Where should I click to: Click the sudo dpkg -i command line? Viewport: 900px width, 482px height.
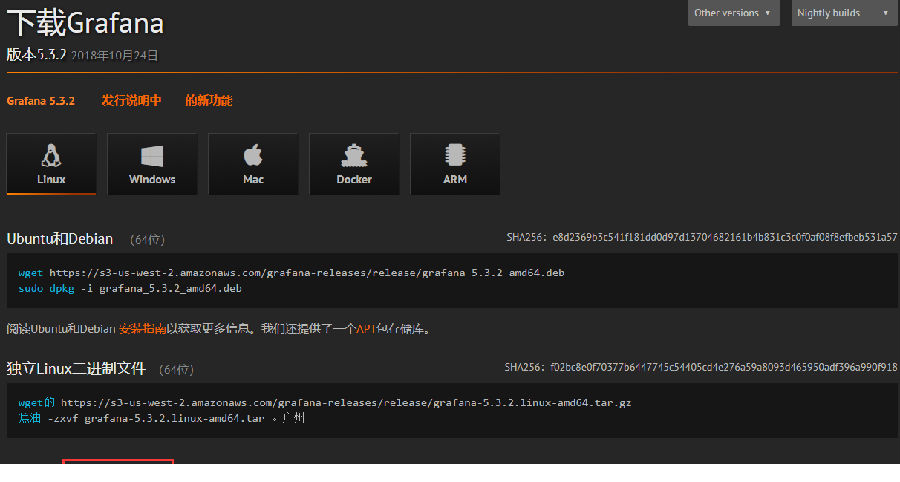[130, 289]
